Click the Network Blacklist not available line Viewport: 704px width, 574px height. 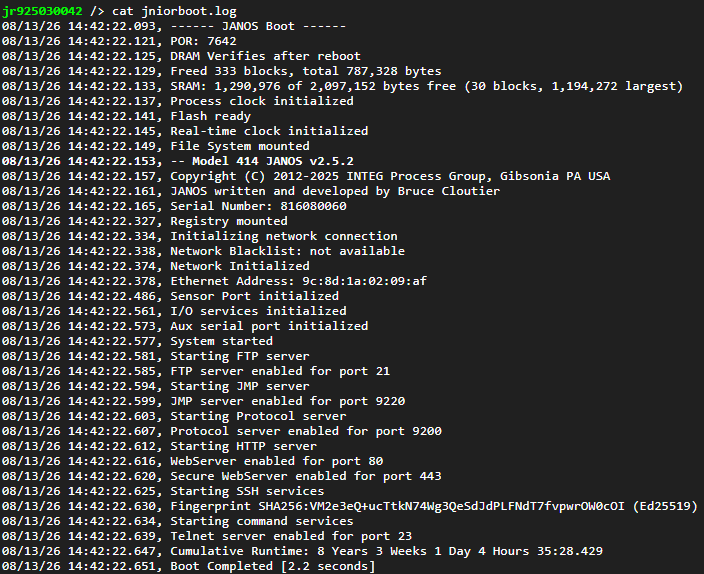(203, 251)
